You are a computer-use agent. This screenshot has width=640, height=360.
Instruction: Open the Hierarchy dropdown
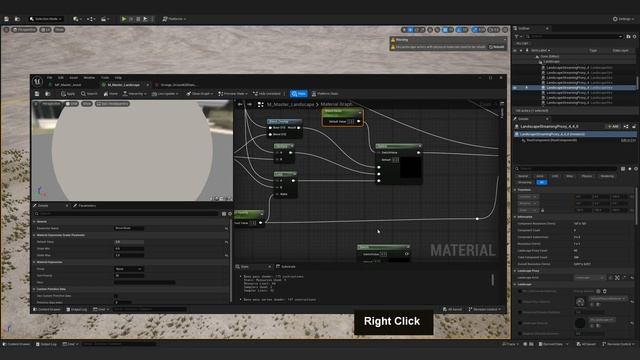[x=135, y=94]
